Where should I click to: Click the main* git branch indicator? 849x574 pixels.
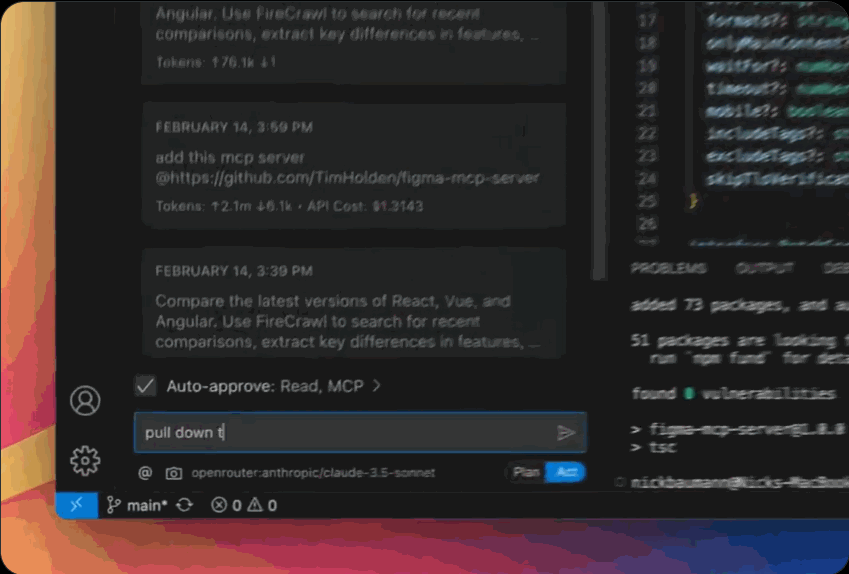137,505
